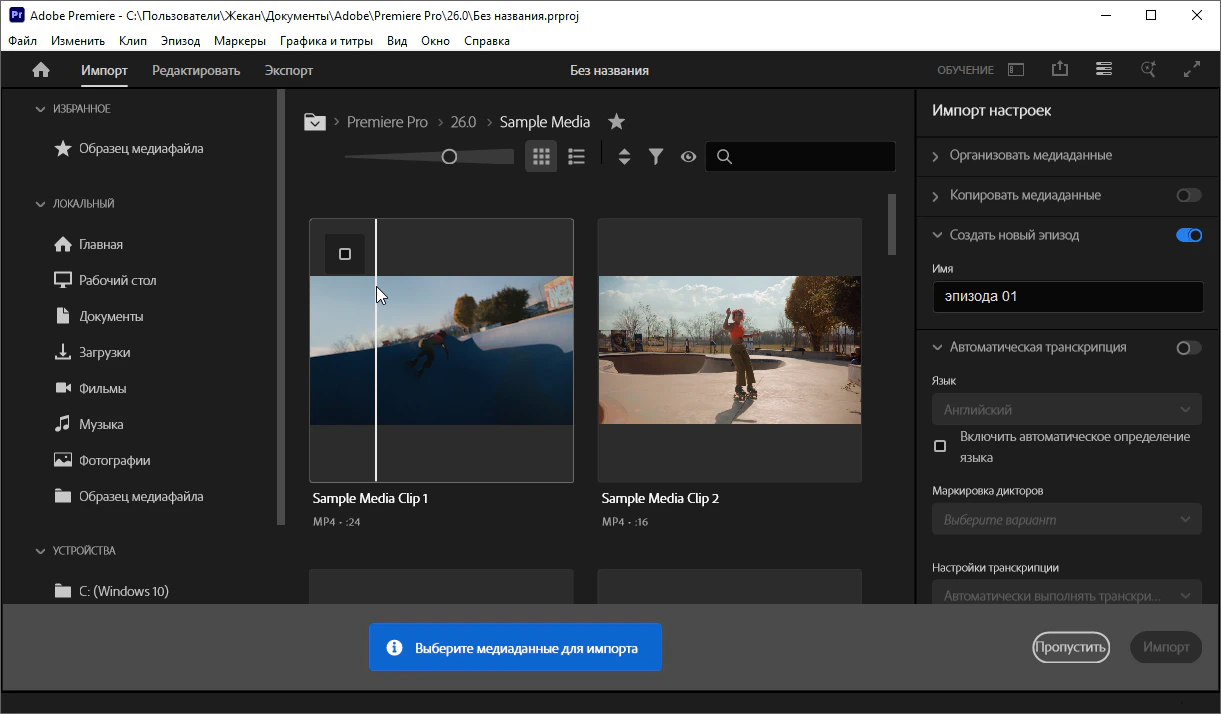Collapse the ЛОКАЛЬНЫЙ sidebar section

click(41, 204)
